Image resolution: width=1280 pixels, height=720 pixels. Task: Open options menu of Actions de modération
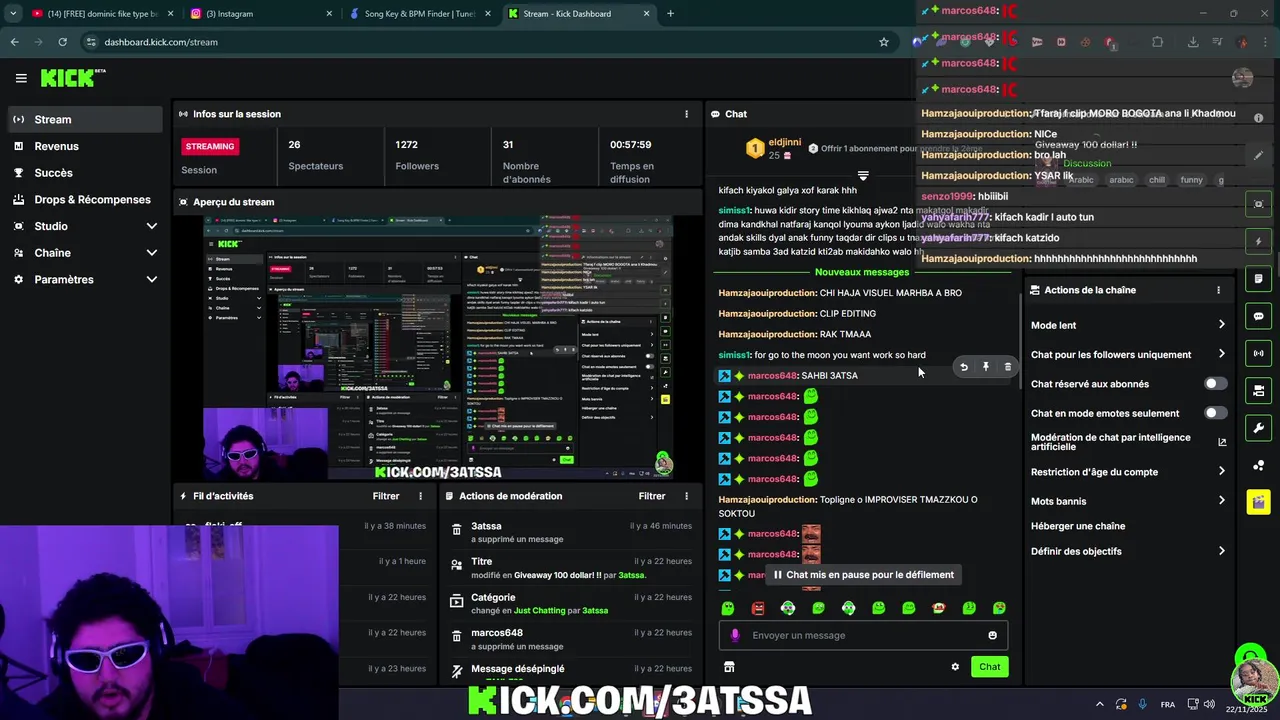click(x=686, y=496)
